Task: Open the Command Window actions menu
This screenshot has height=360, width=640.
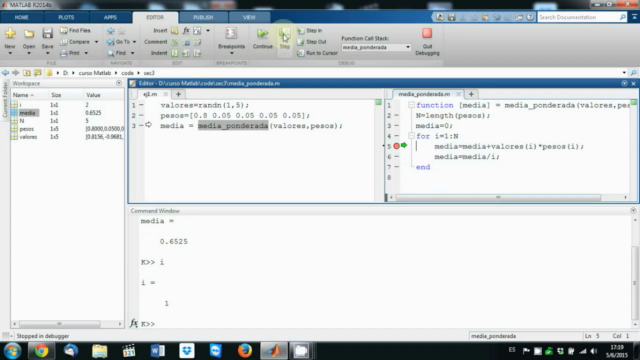Action: coord(633,211)
